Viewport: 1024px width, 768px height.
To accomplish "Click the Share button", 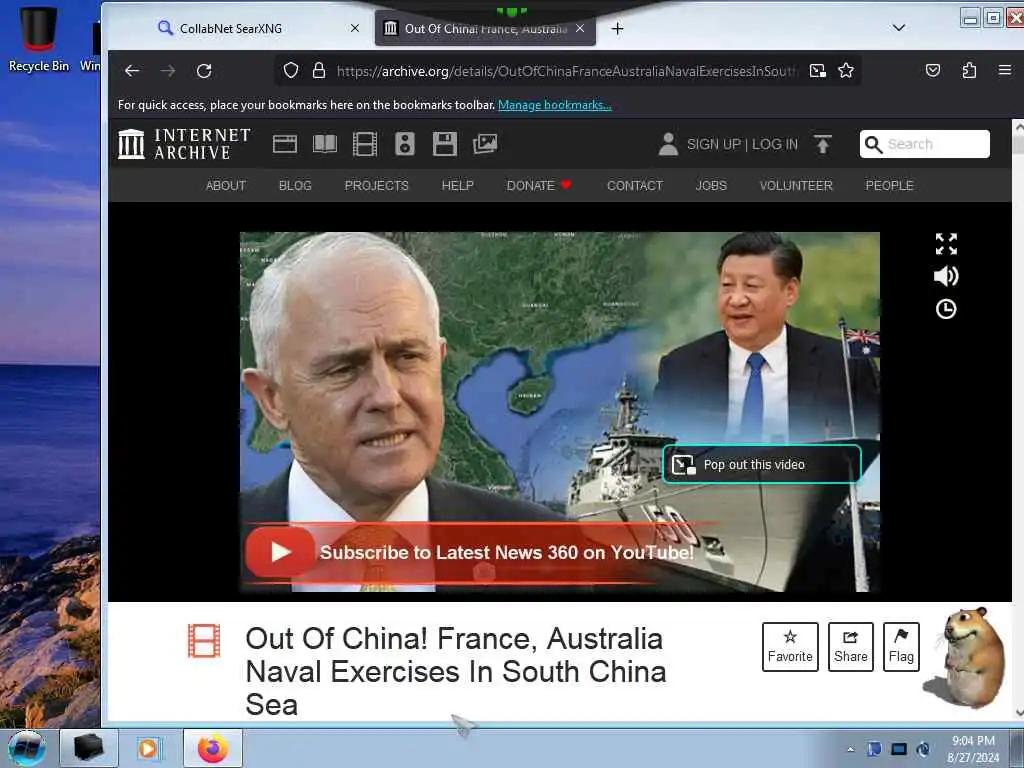I will pos(850,647).
